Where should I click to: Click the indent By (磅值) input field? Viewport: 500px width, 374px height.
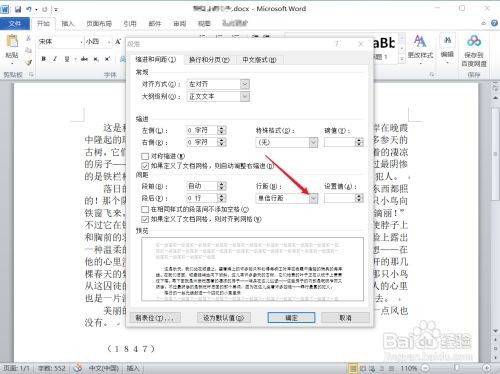[x=340, y=142]
